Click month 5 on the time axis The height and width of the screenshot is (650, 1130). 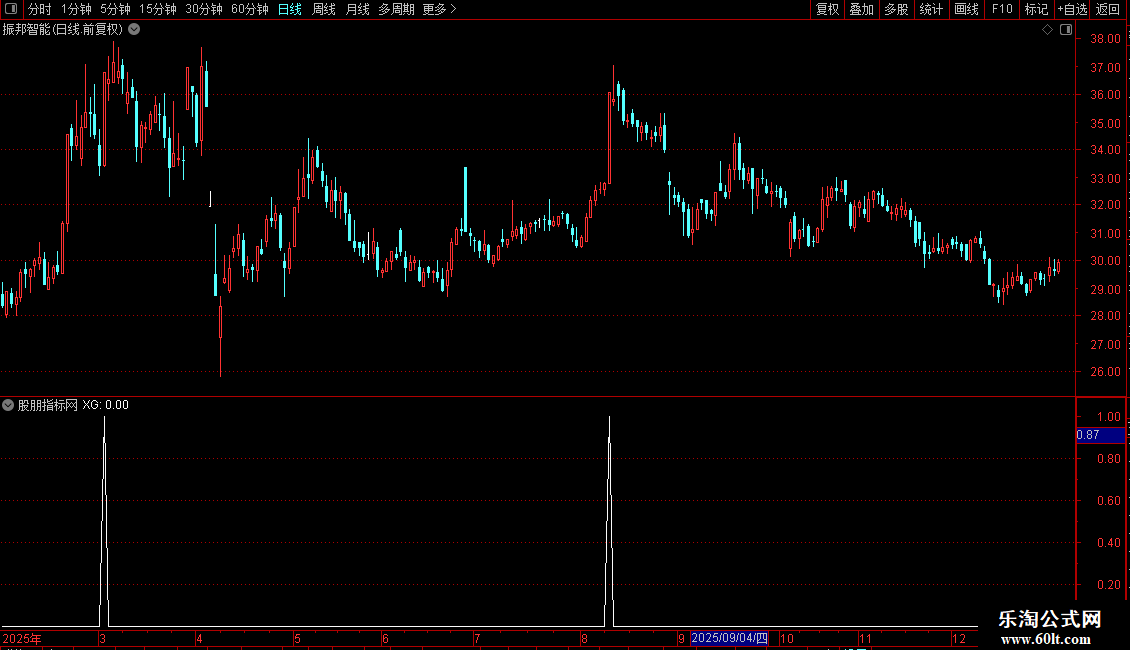click(297, 638)
